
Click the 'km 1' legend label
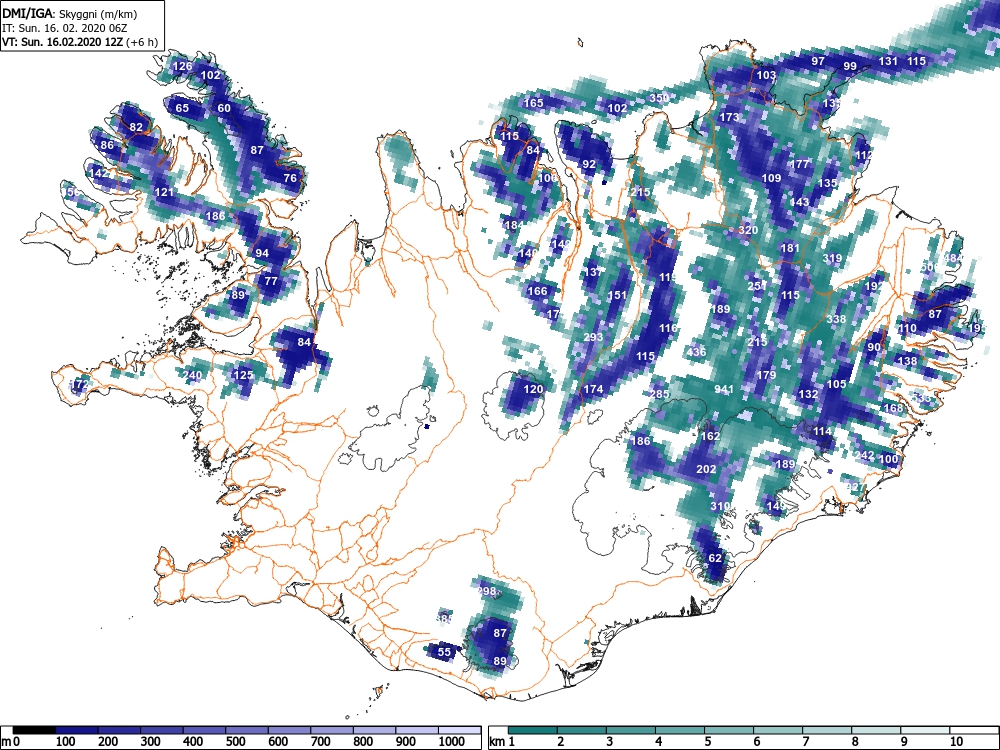pyautogui.click(x=502, y=742)
